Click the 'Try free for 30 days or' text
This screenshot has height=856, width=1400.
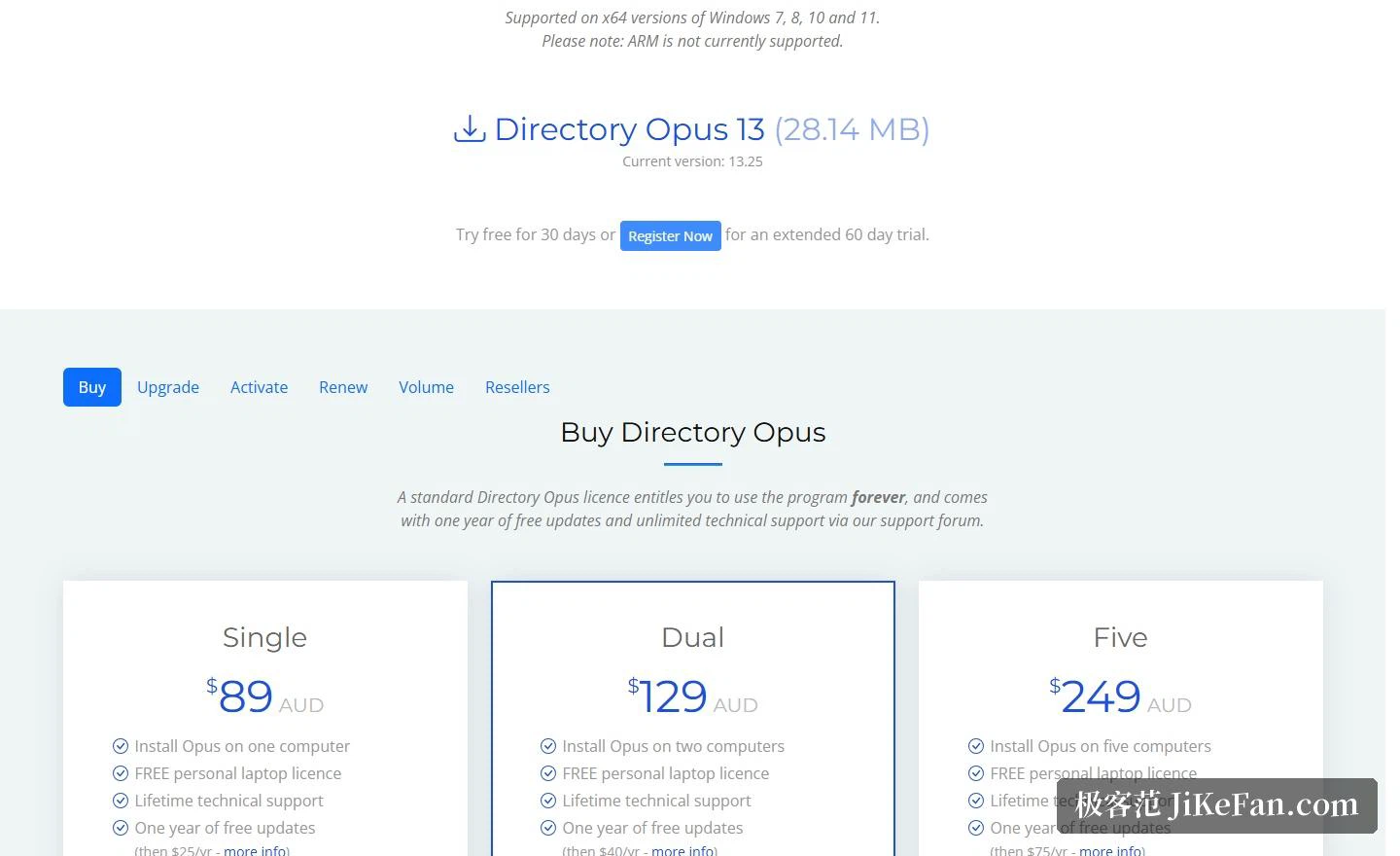[x=536, y=234]
